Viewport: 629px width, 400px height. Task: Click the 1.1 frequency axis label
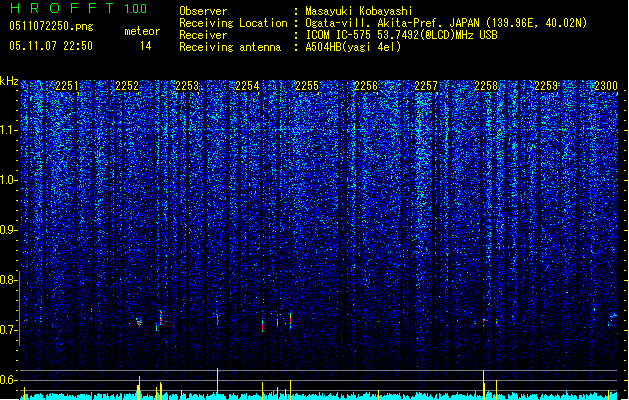click(x=9, y=130)
